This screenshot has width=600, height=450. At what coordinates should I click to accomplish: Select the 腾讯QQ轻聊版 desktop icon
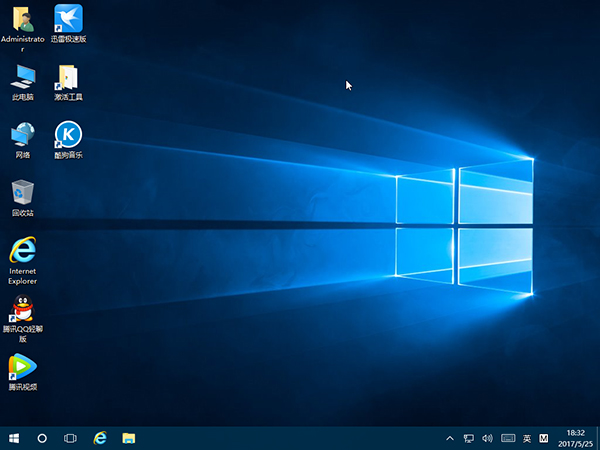click(22, 309)
